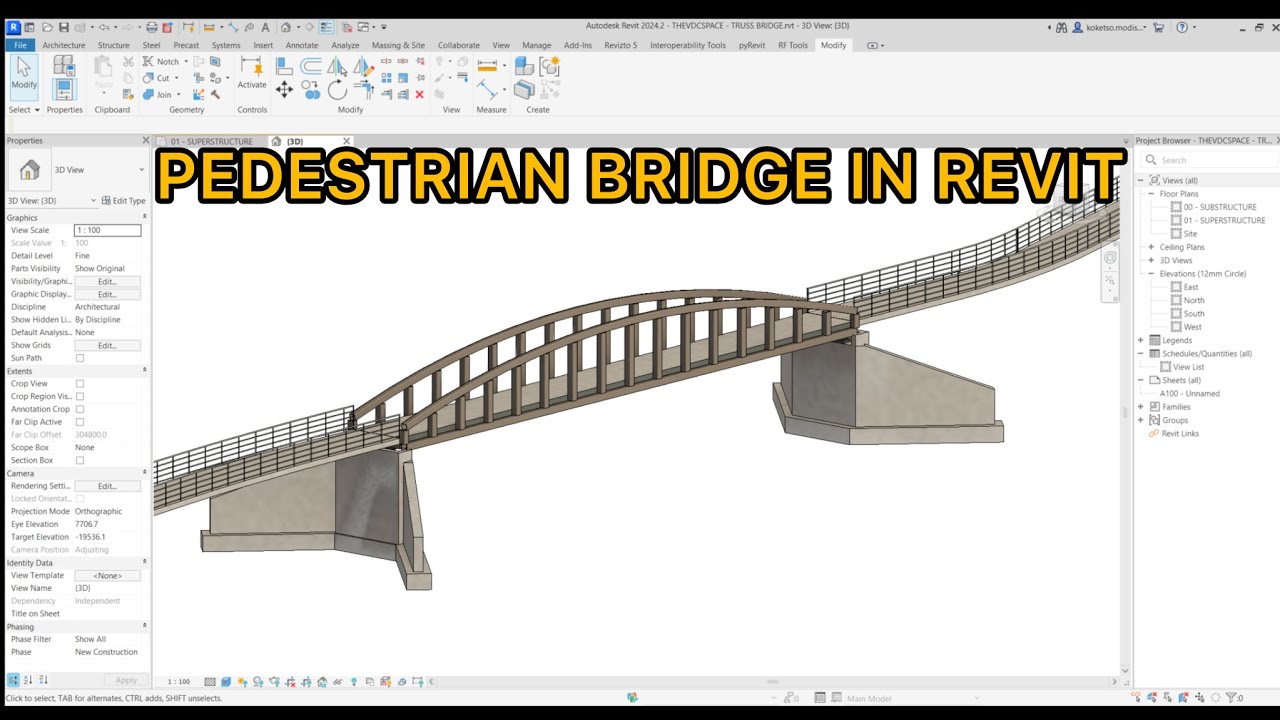Select the Mirror Draw Axis tool
Image resolution: width=1280 pixels, height=720 pixels.
tap(363, 66)
